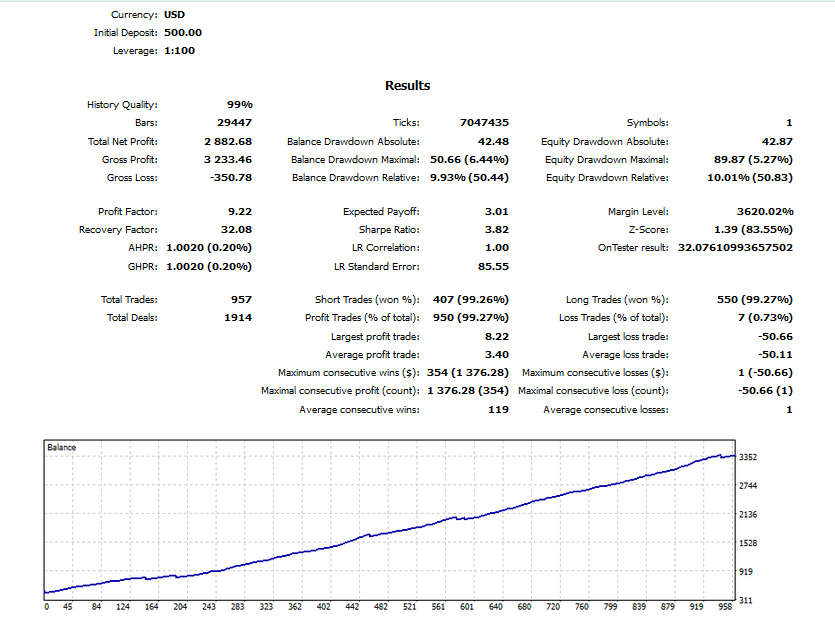Click the 311 balance axis label
835x631 pixels.
(x=746, y=601)
